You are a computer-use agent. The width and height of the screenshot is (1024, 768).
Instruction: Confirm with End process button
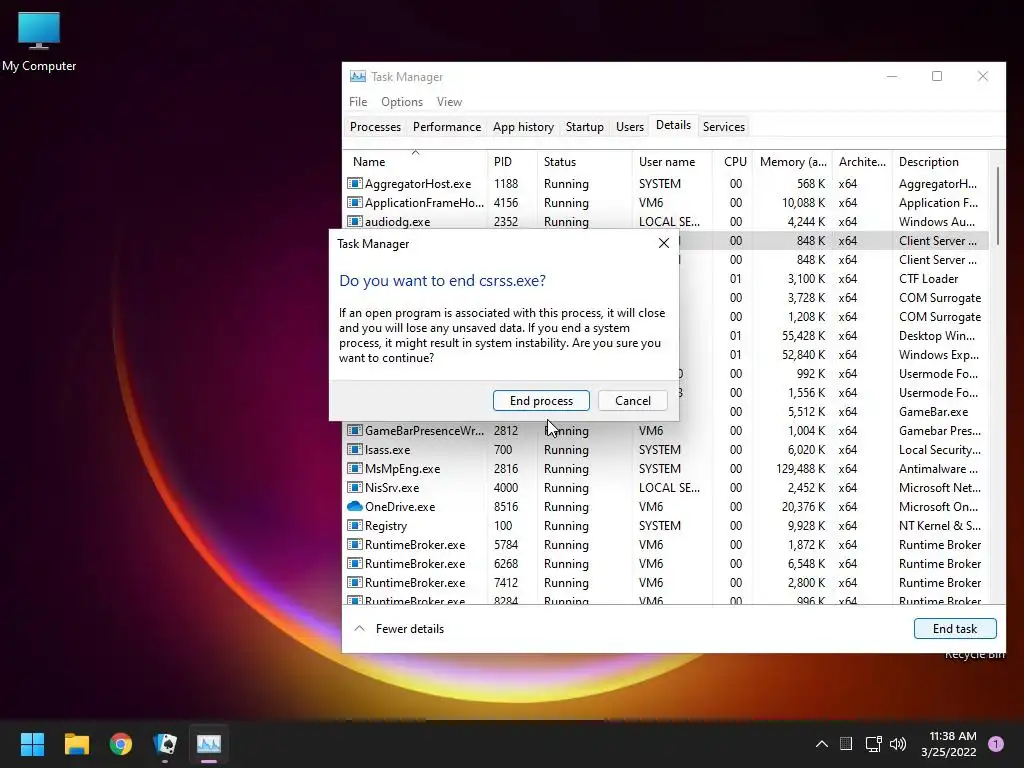pyautogui.click(x=541, y=400)
